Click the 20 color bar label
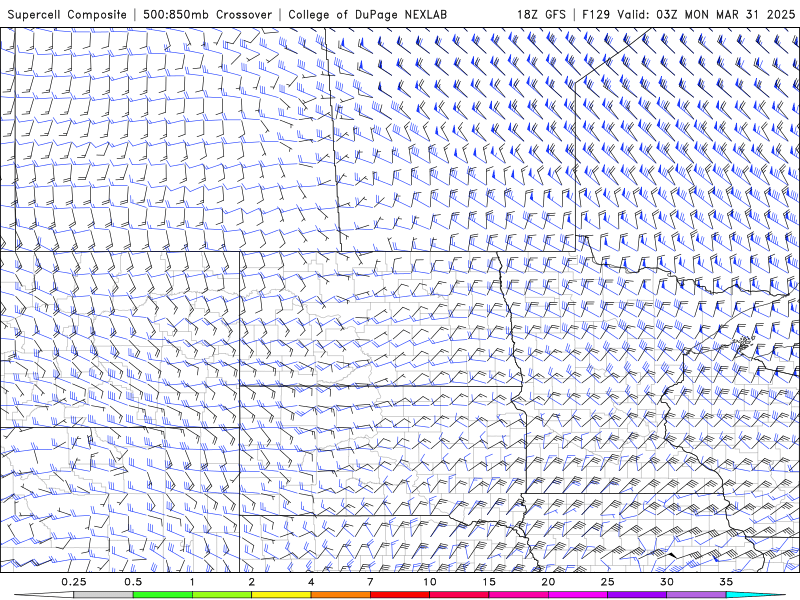The image size is (800, 600). [x=548, y=582]
